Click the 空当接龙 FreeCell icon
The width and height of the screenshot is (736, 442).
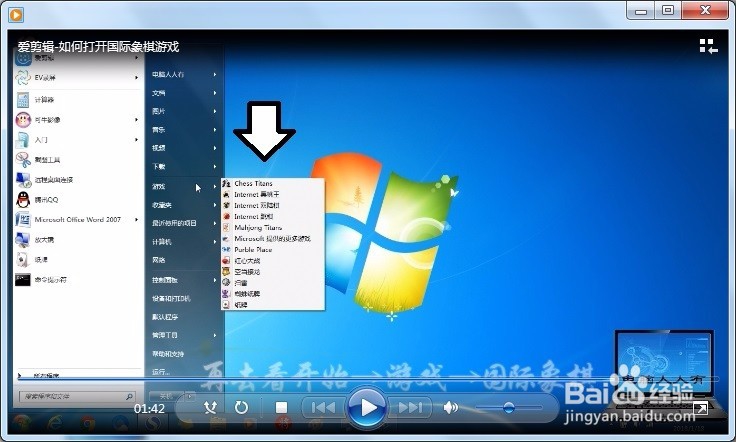tap(226, 272)
